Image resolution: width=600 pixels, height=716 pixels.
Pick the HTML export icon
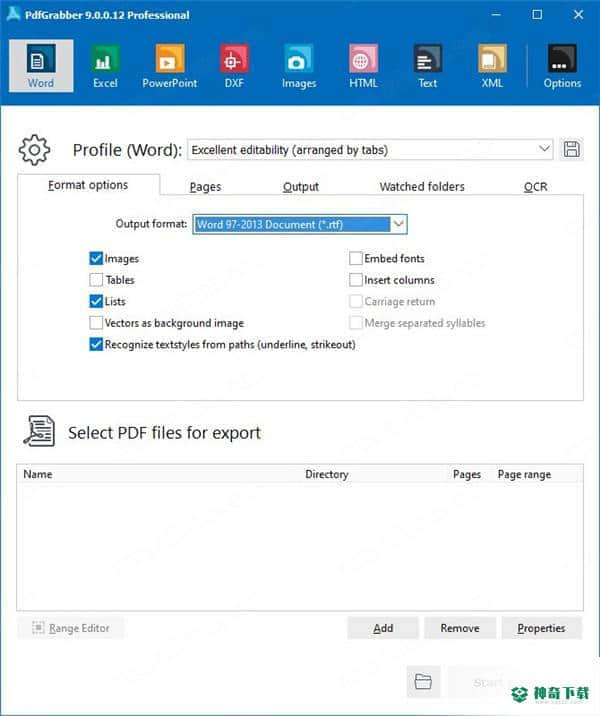(363, 66)
